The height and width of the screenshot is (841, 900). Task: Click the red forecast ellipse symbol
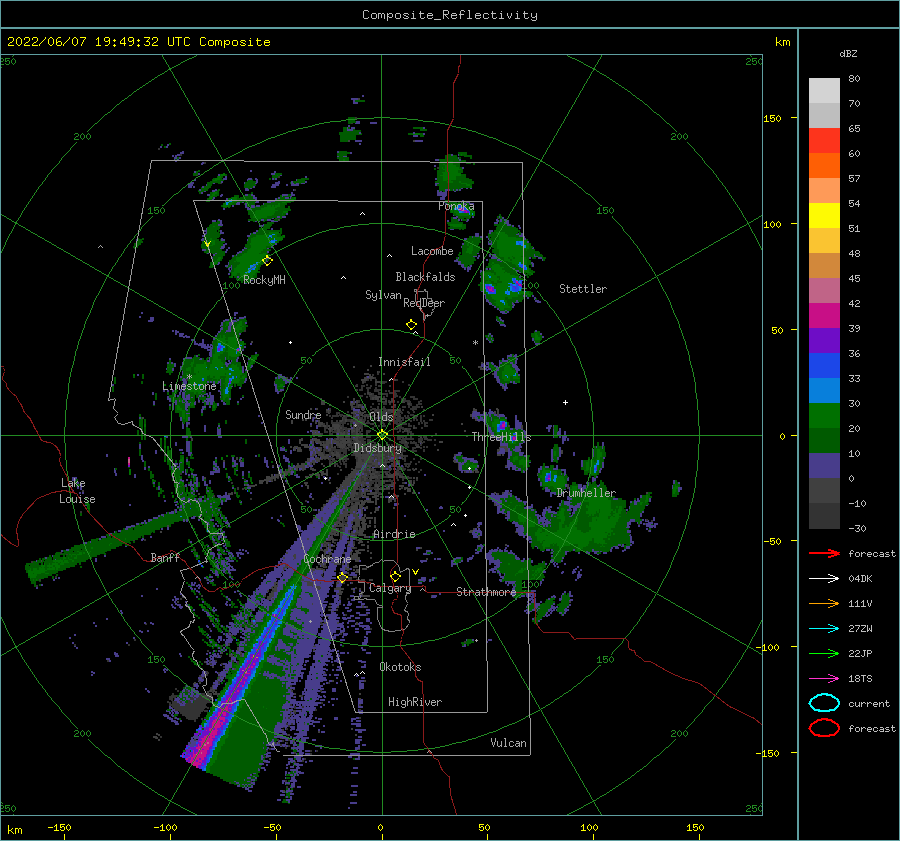824,728
